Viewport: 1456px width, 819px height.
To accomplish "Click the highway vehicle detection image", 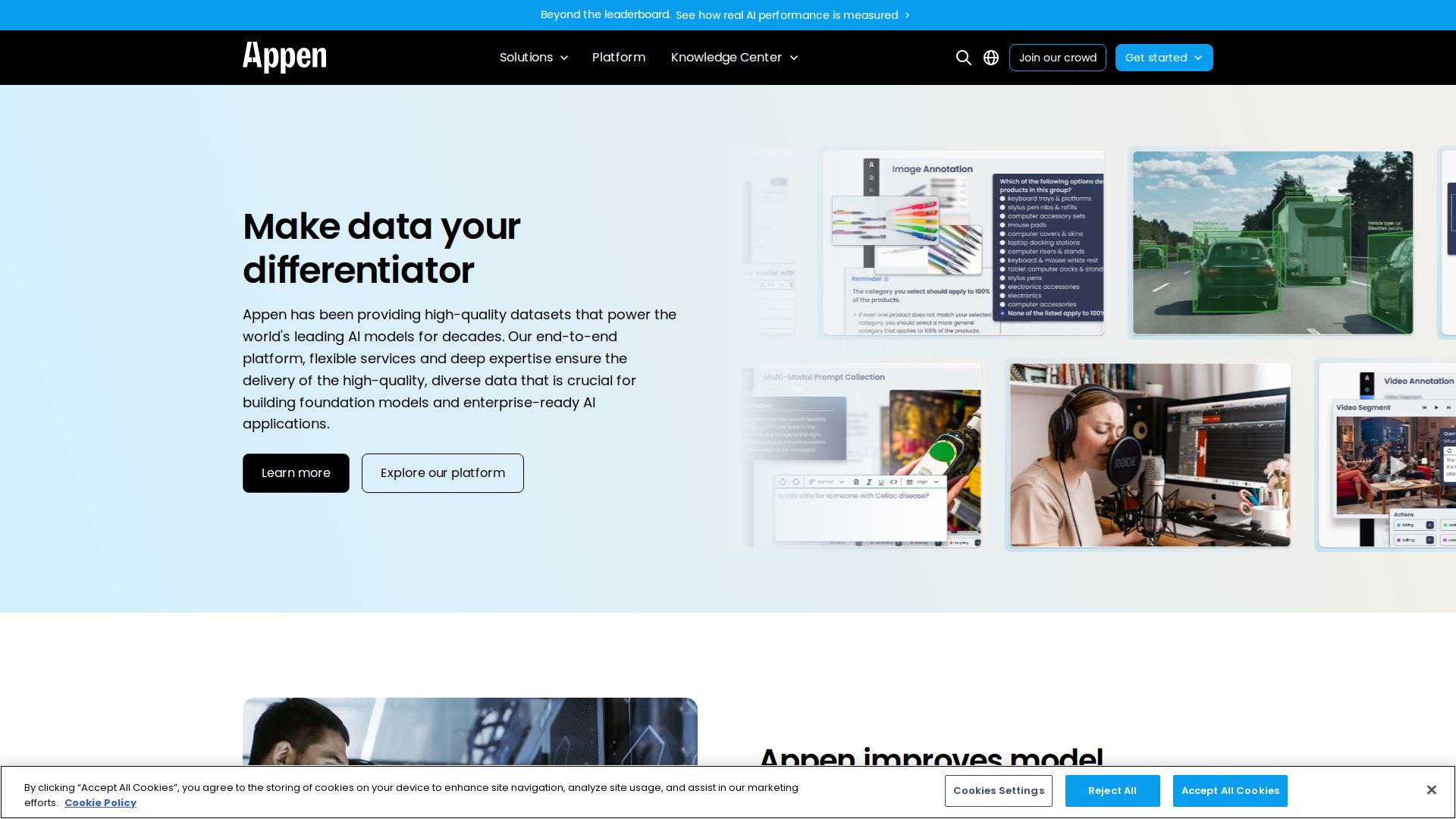I will pos(1272,243).
